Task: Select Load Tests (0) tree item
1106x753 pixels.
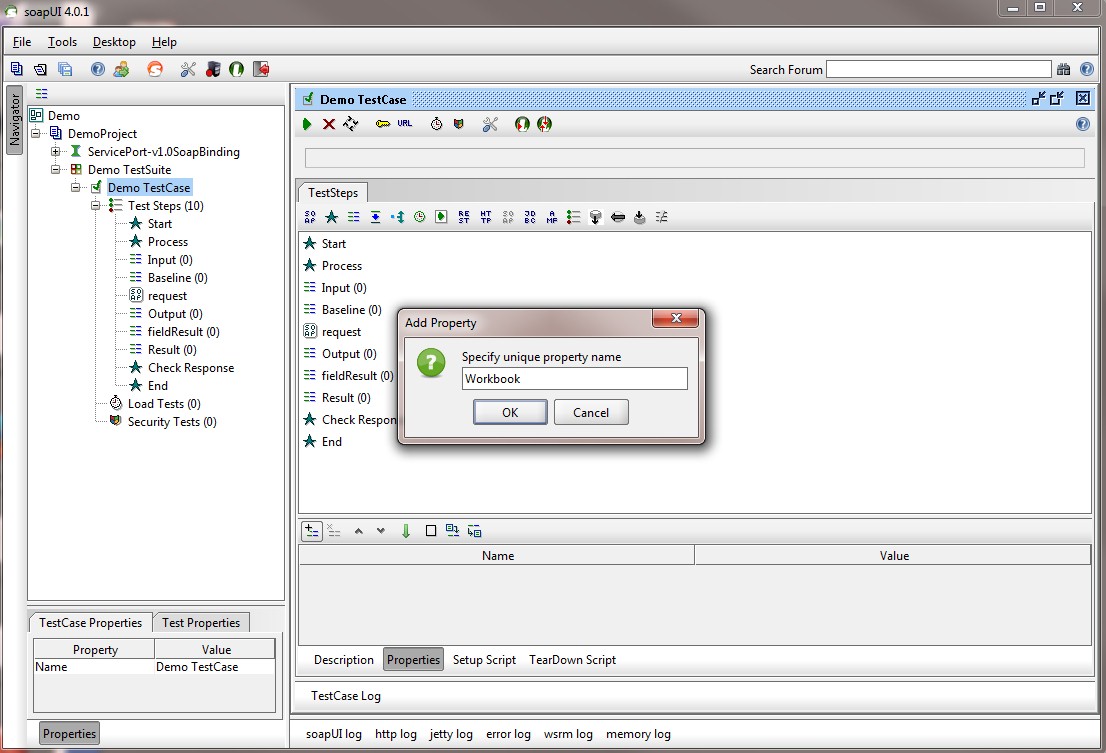Action: coord(164,404)
